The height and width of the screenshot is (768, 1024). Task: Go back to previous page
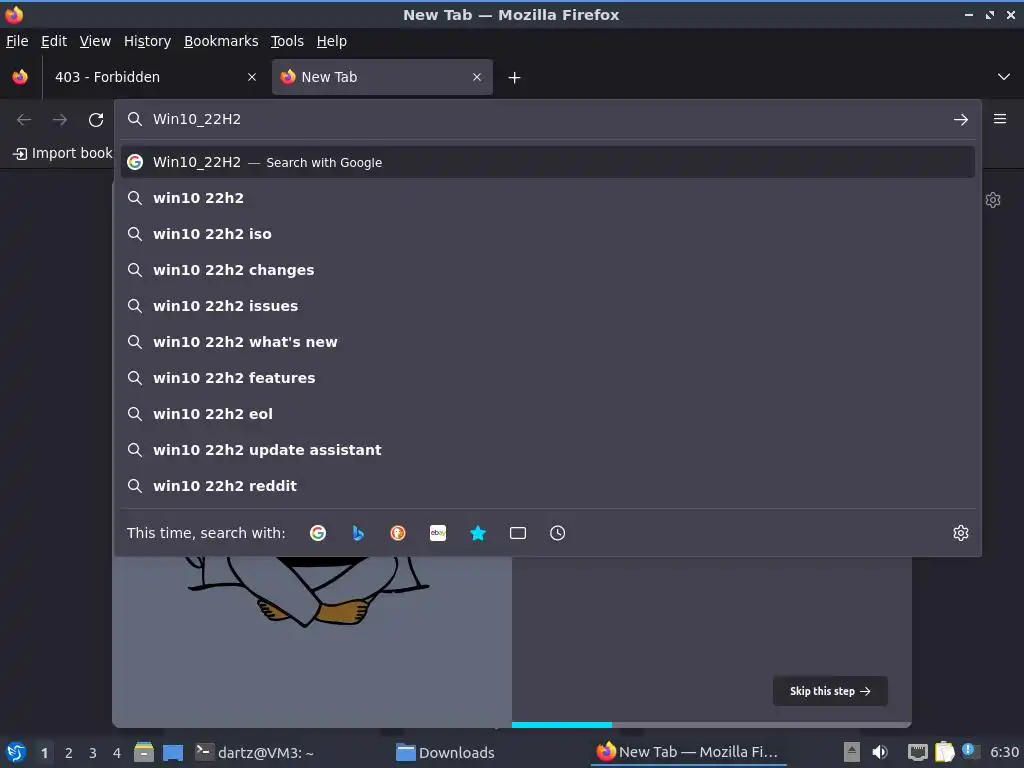pos(24,120)
